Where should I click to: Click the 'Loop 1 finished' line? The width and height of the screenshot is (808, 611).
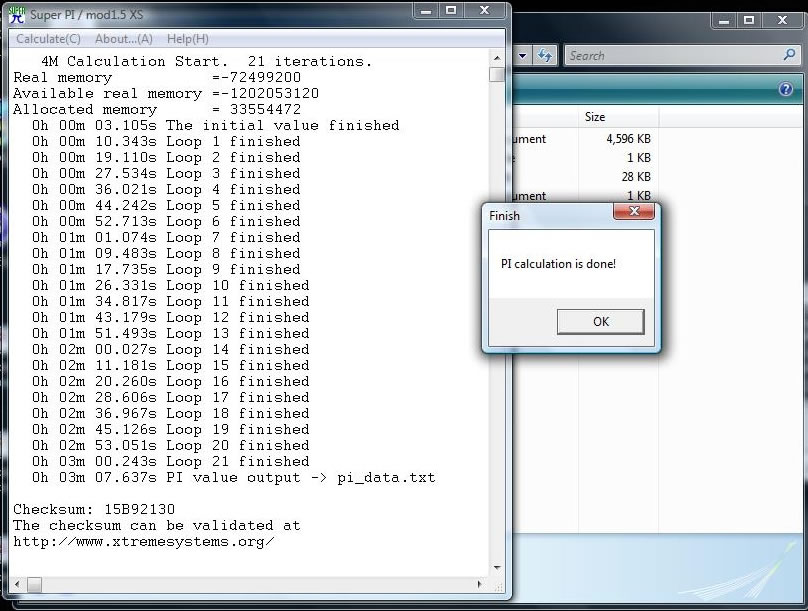point(166,141)
